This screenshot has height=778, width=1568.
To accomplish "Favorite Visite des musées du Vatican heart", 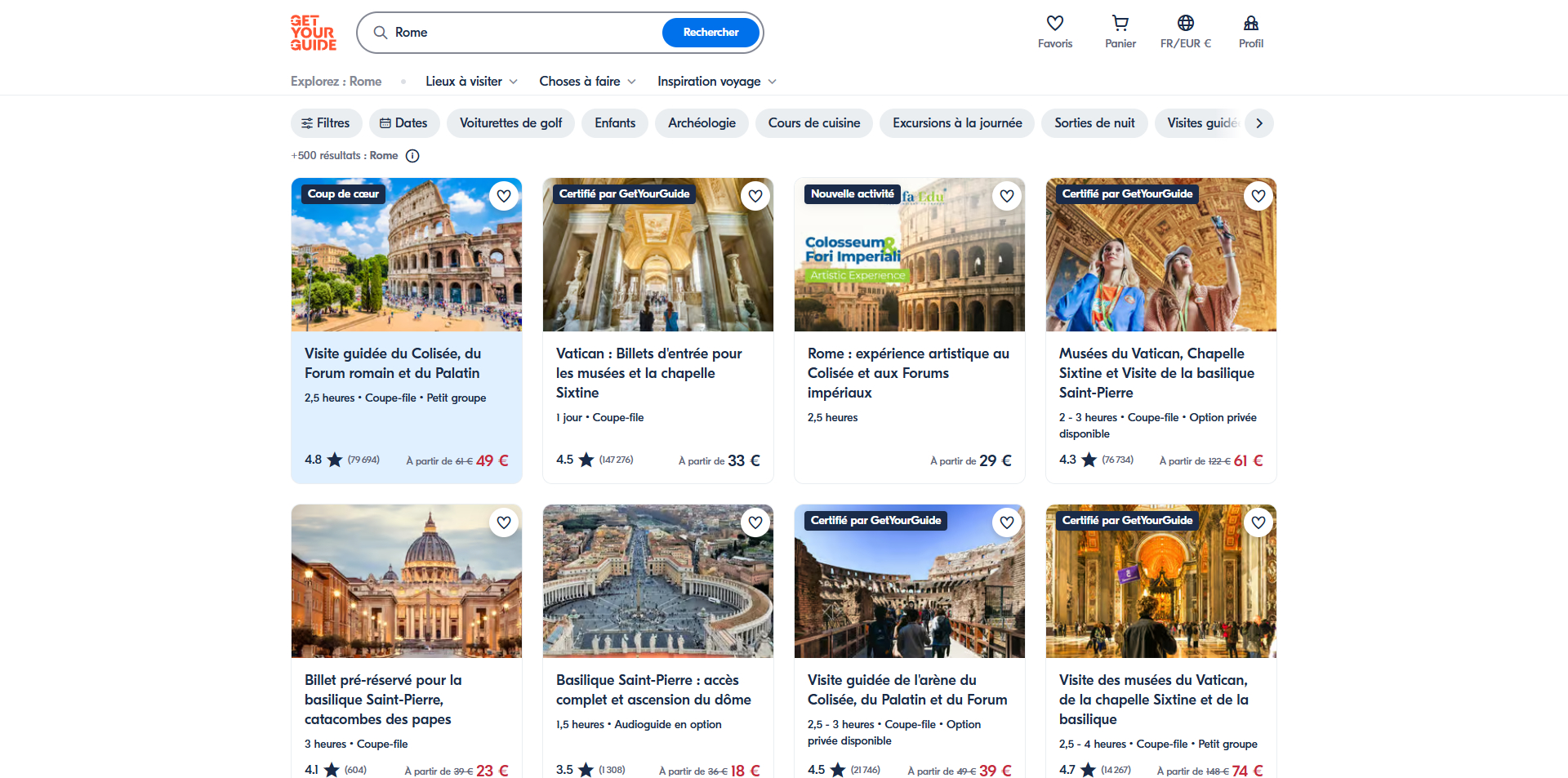I will [x=1258, y=522].
